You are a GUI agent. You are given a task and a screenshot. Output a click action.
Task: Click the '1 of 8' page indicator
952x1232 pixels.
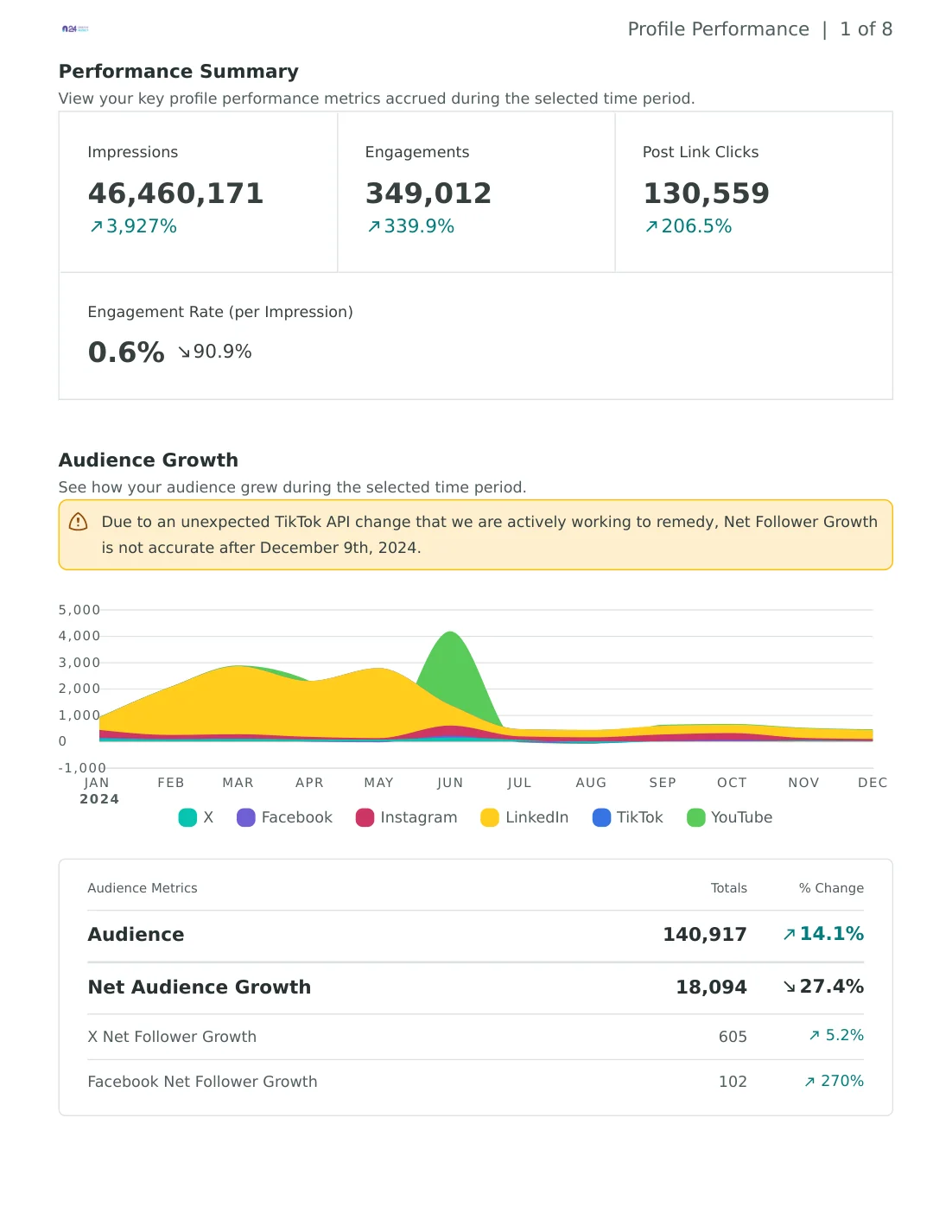(866, 29)
